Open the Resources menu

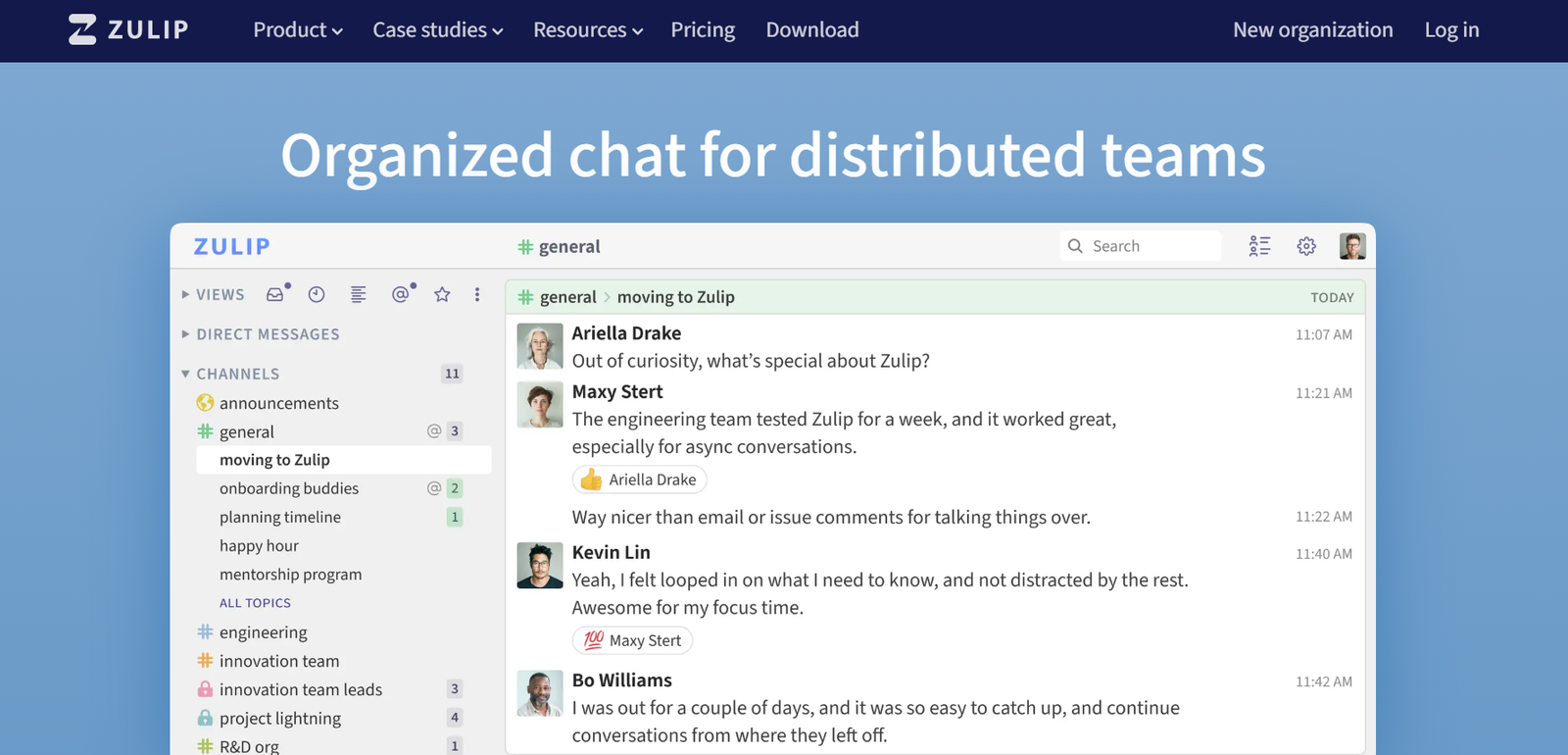[588, 30]
